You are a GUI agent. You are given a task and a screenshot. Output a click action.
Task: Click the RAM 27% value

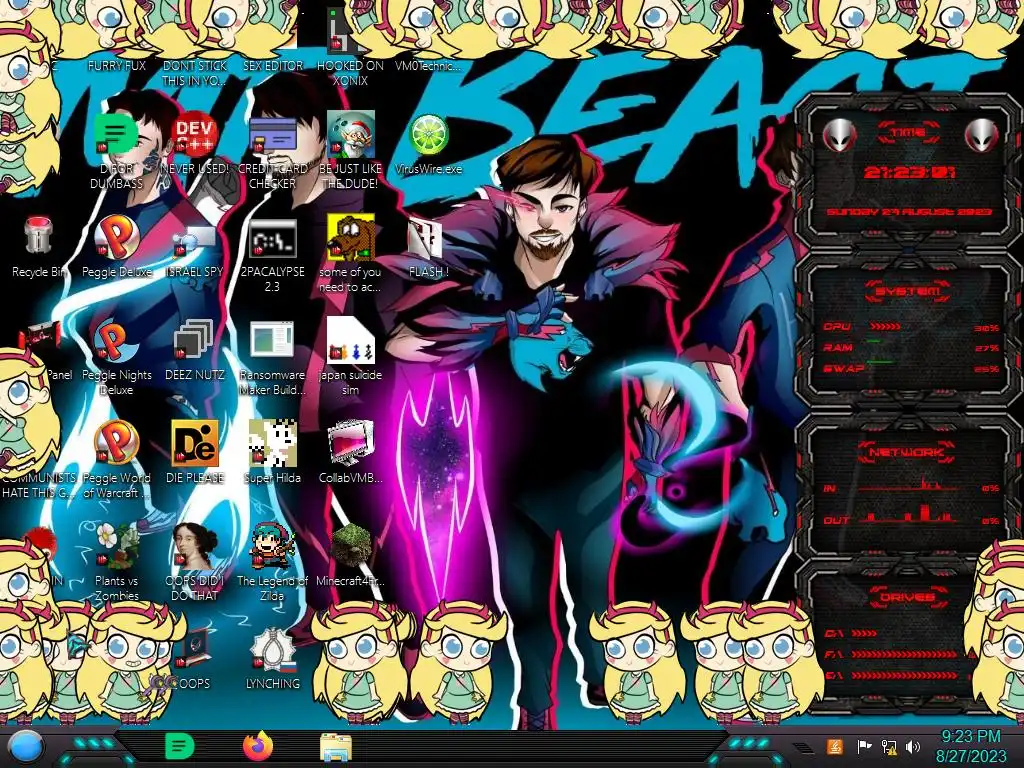tap(987, 348)
